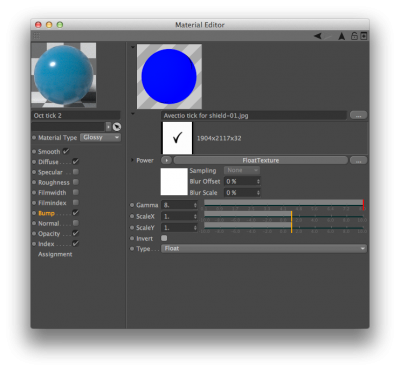Click the white FloatTexture color swatch
The image size is (400, 371).
[174, 181]
